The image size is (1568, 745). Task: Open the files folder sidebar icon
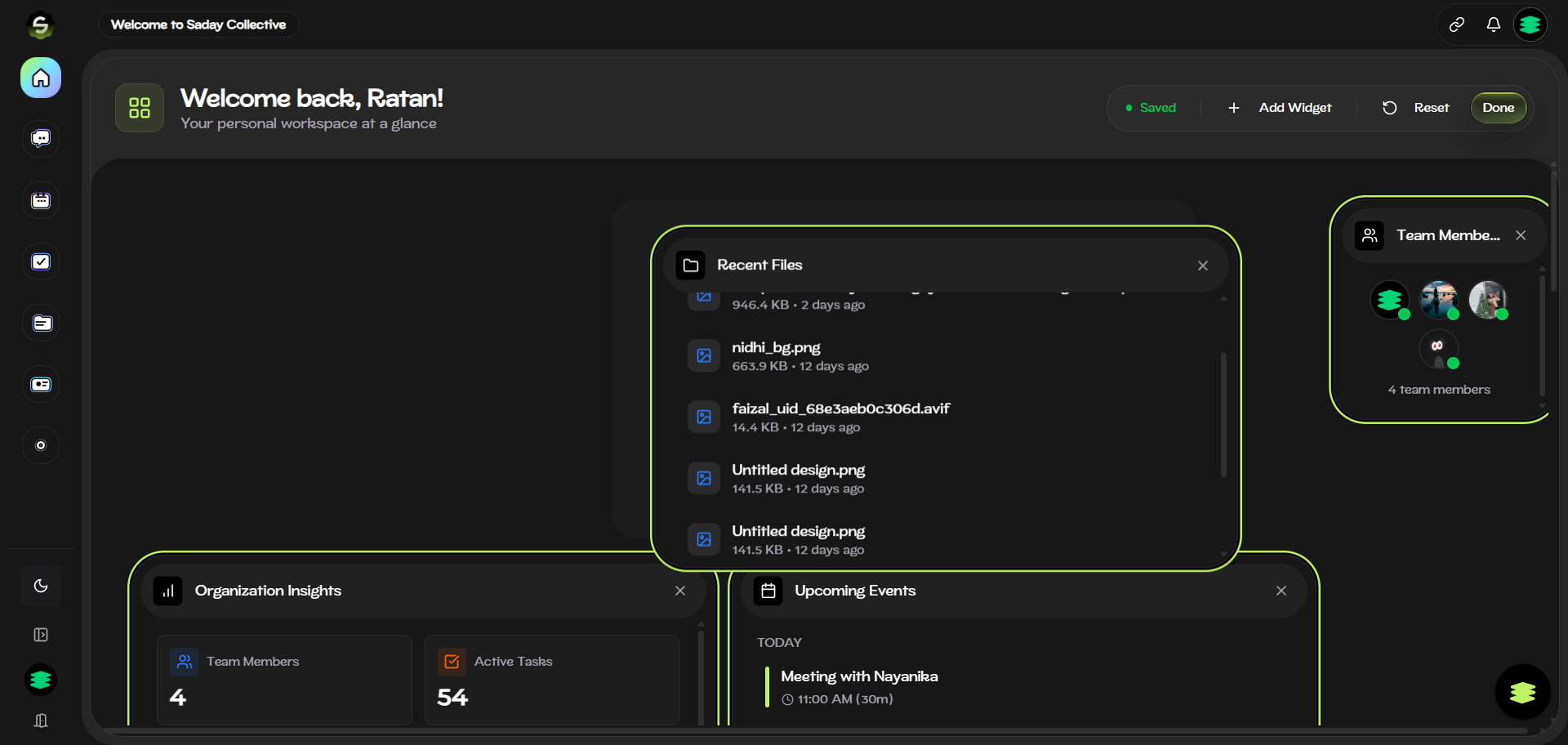pos(41,323)
